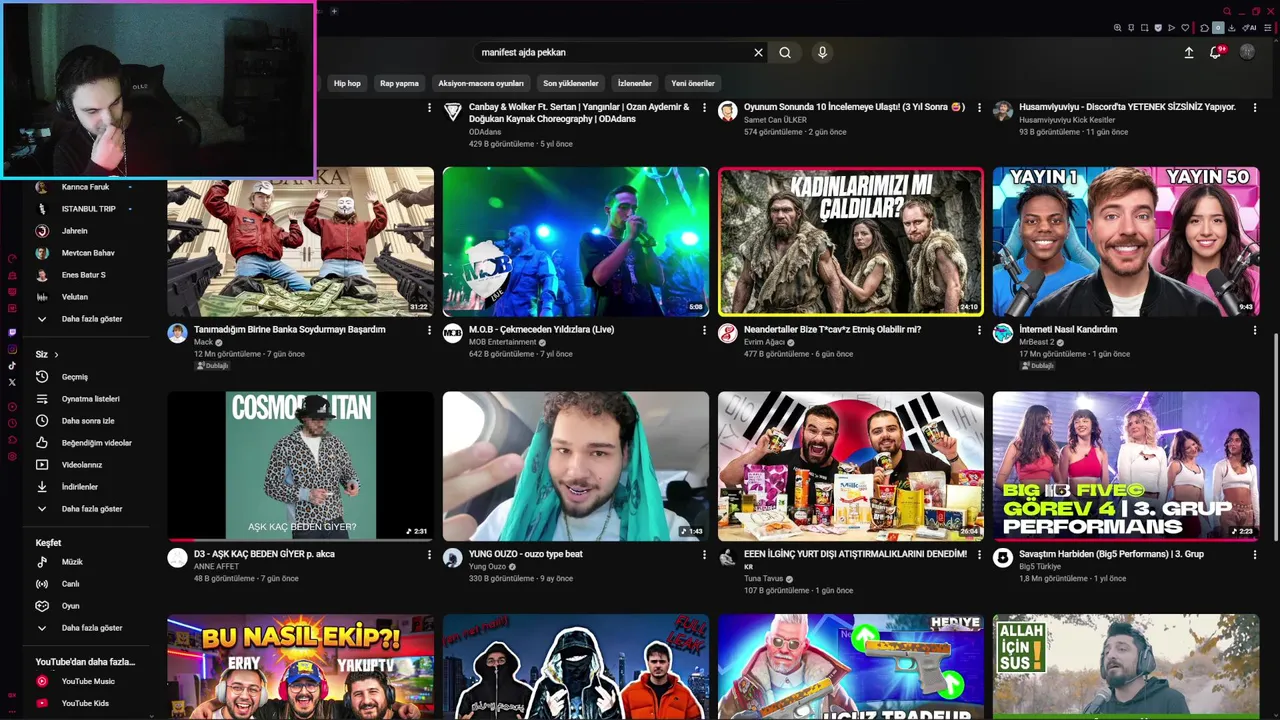Click the browser heart bookmark icon
1280x720 pixels.
point(1186,28)
